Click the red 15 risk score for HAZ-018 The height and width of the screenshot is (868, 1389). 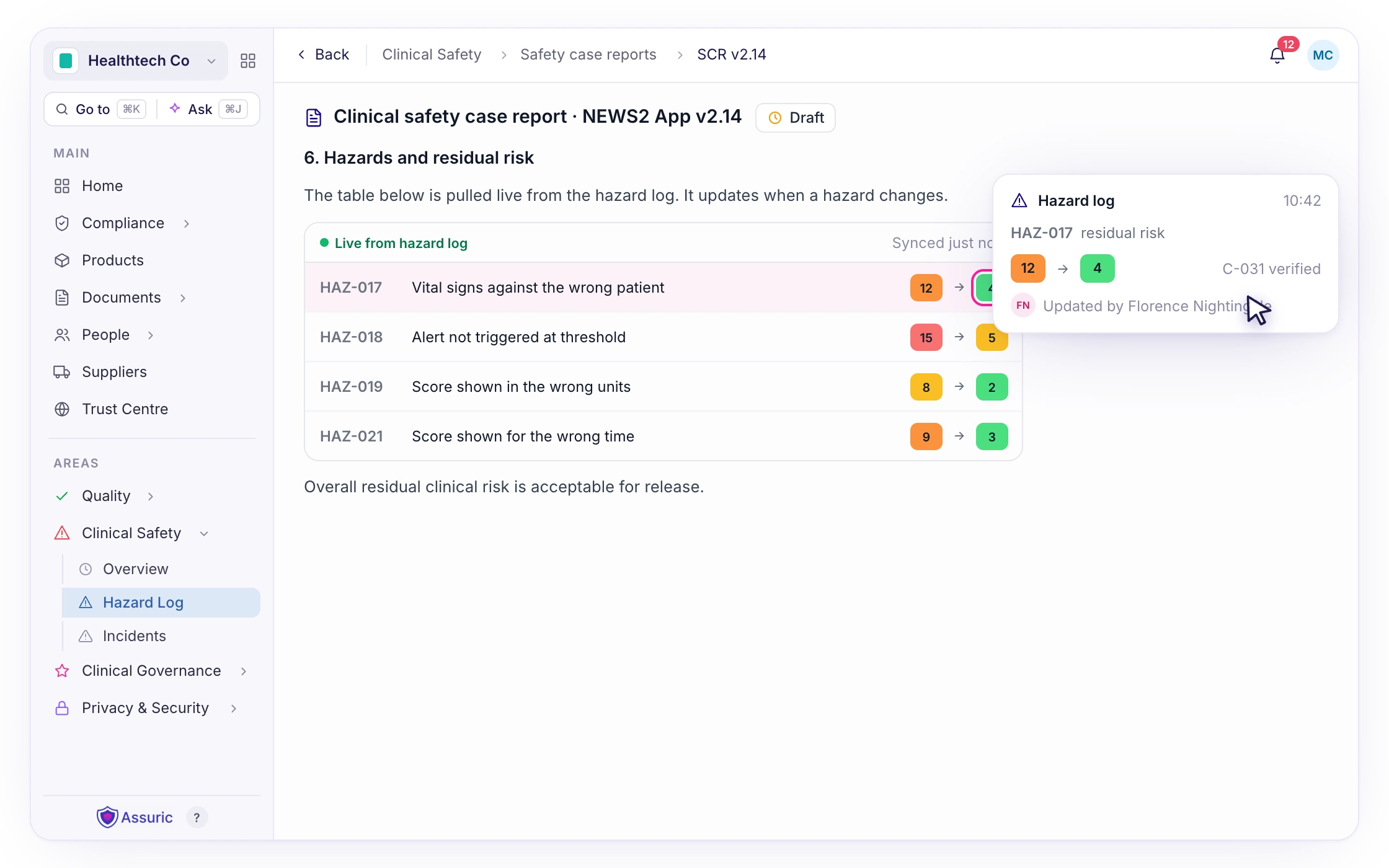[926, 337]
